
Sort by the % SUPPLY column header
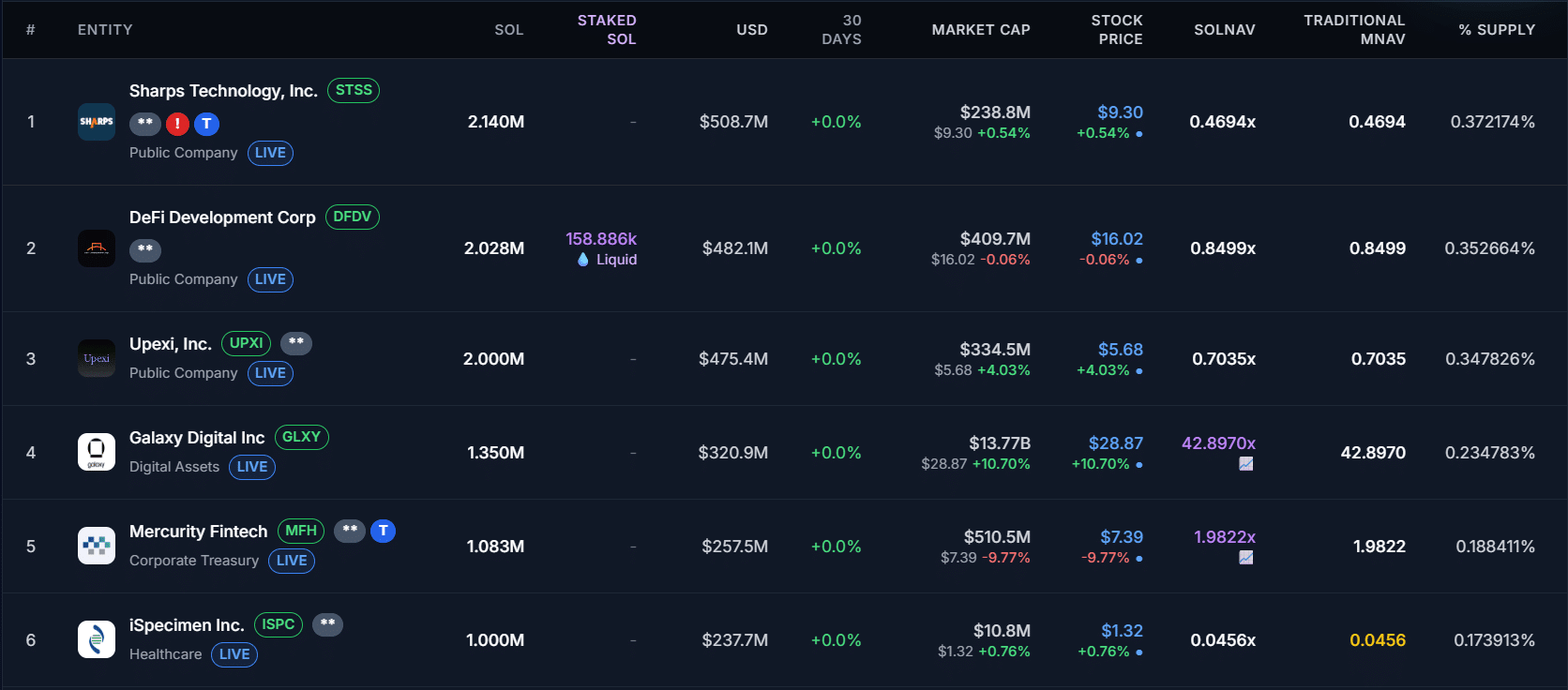coord(1497,30)
